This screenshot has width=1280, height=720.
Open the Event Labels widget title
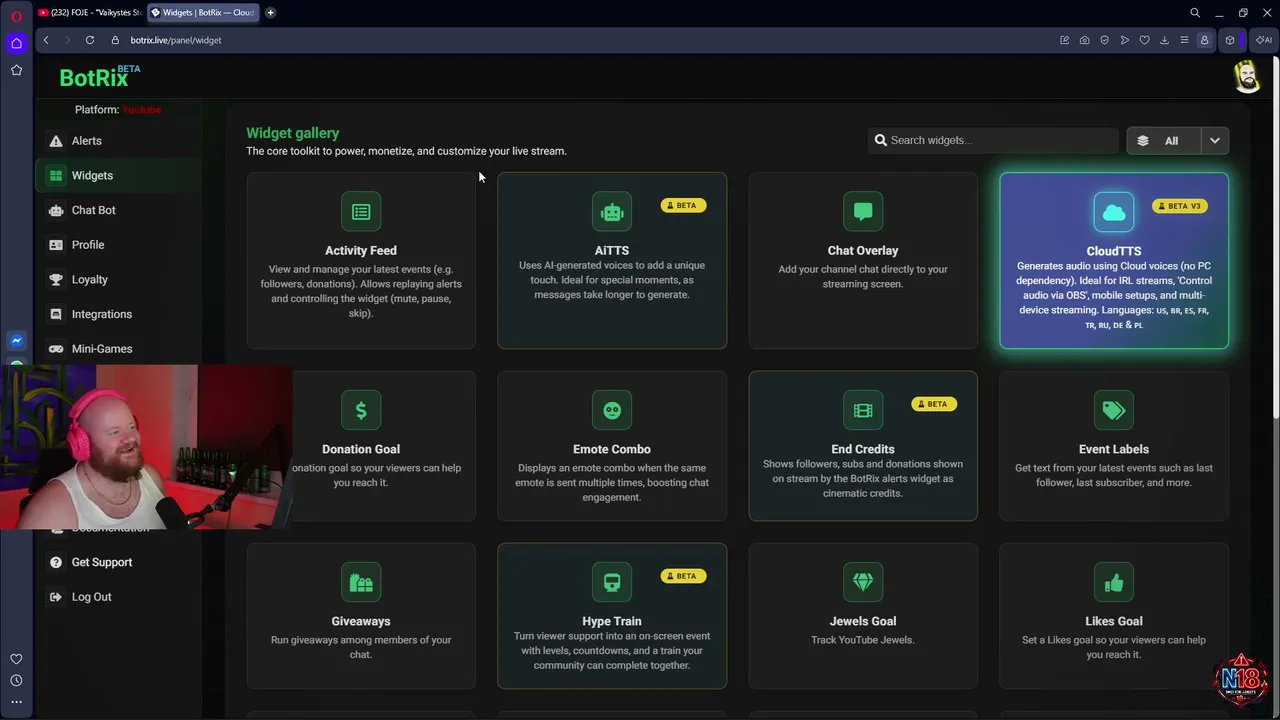coord(1114,450)
